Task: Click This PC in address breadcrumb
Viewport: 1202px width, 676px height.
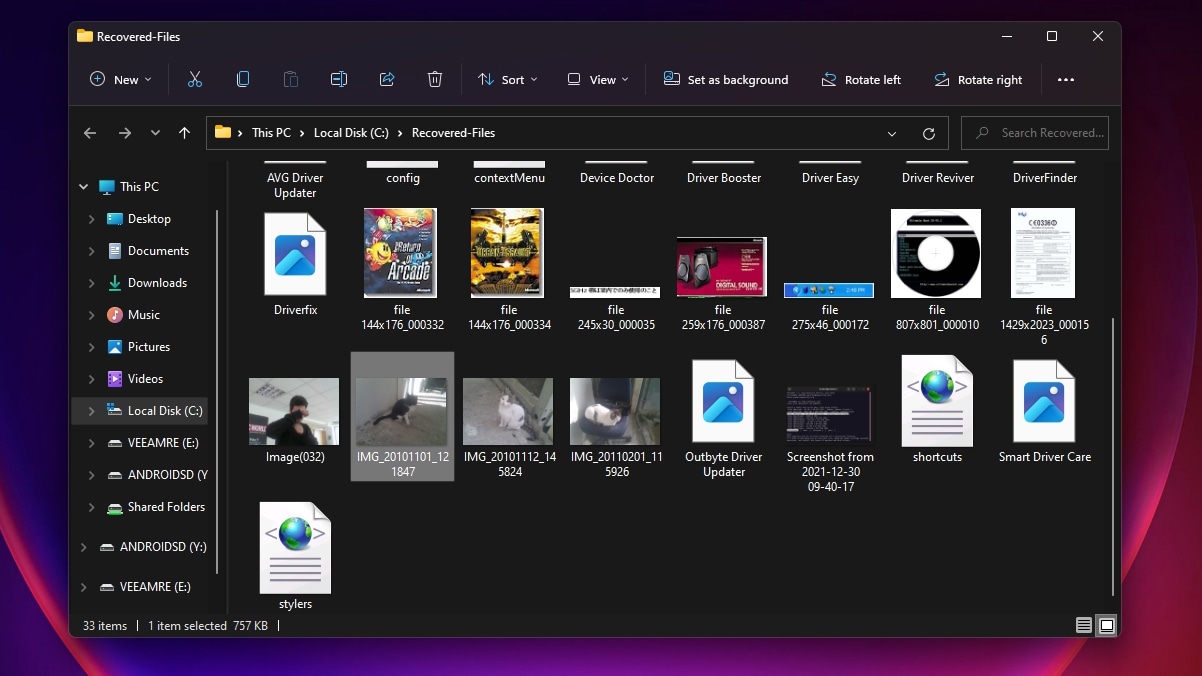Action: pyautogui.click(x=271, y=133)
